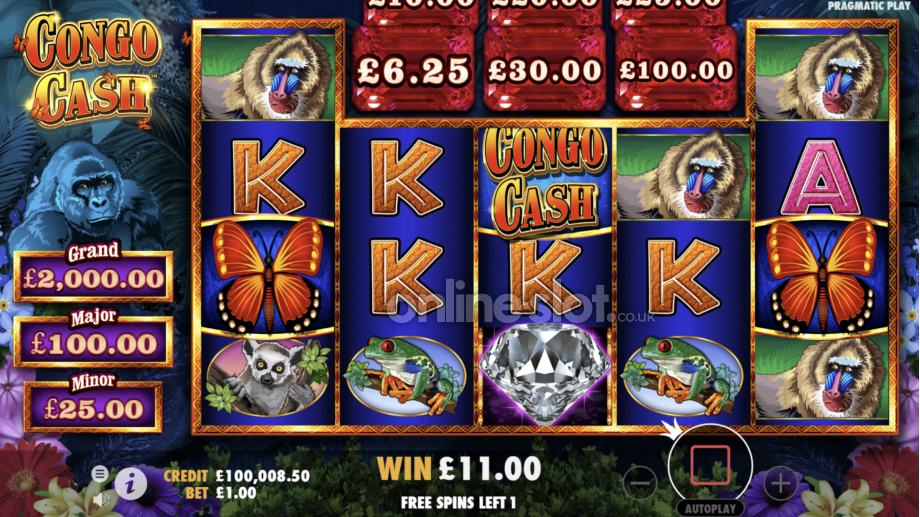Mute the sound speaker icon

click(102, 499)
